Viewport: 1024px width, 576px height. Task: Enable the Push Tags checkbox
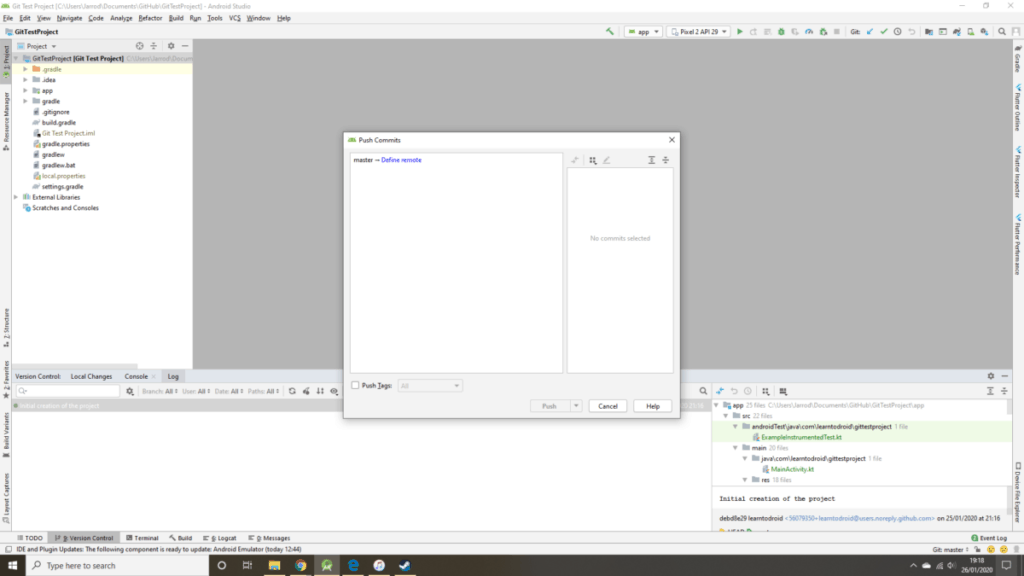355,385
